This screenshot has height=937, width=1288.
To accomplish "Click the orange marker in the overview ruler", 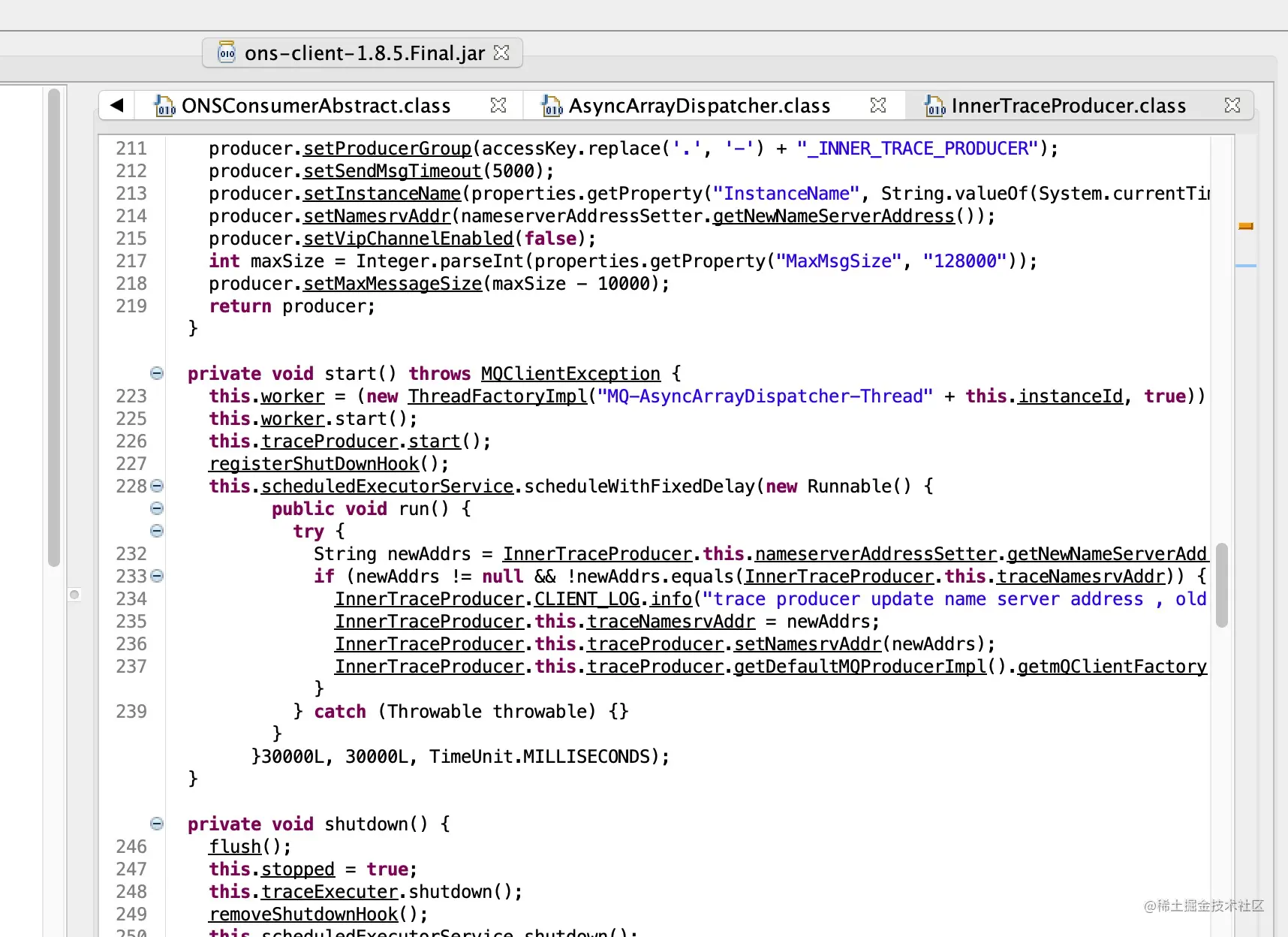I will coord(1246,226).
